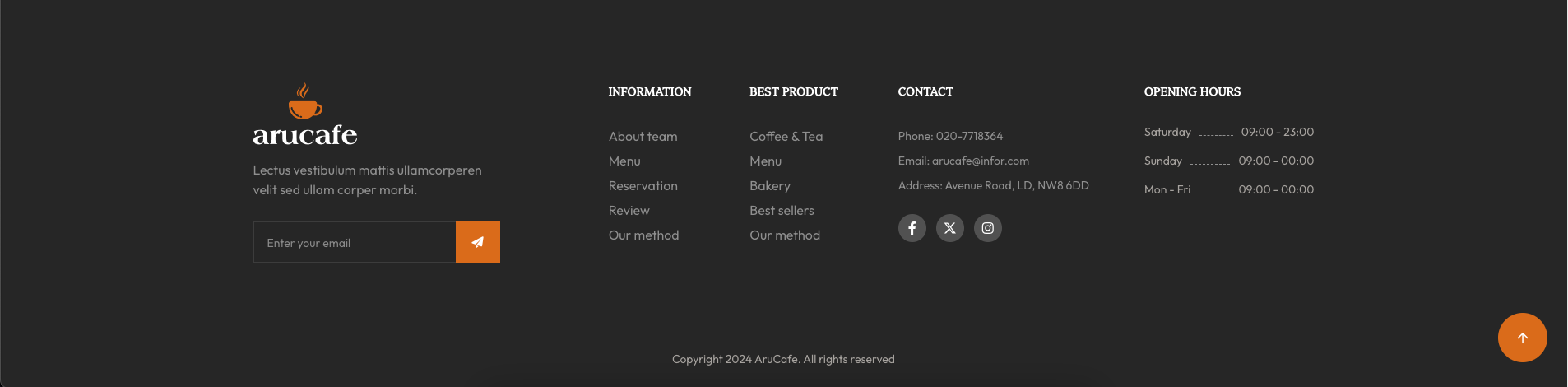1568x387 pixels.
Task: Click Menu under Information column
Action: point(624,161)
